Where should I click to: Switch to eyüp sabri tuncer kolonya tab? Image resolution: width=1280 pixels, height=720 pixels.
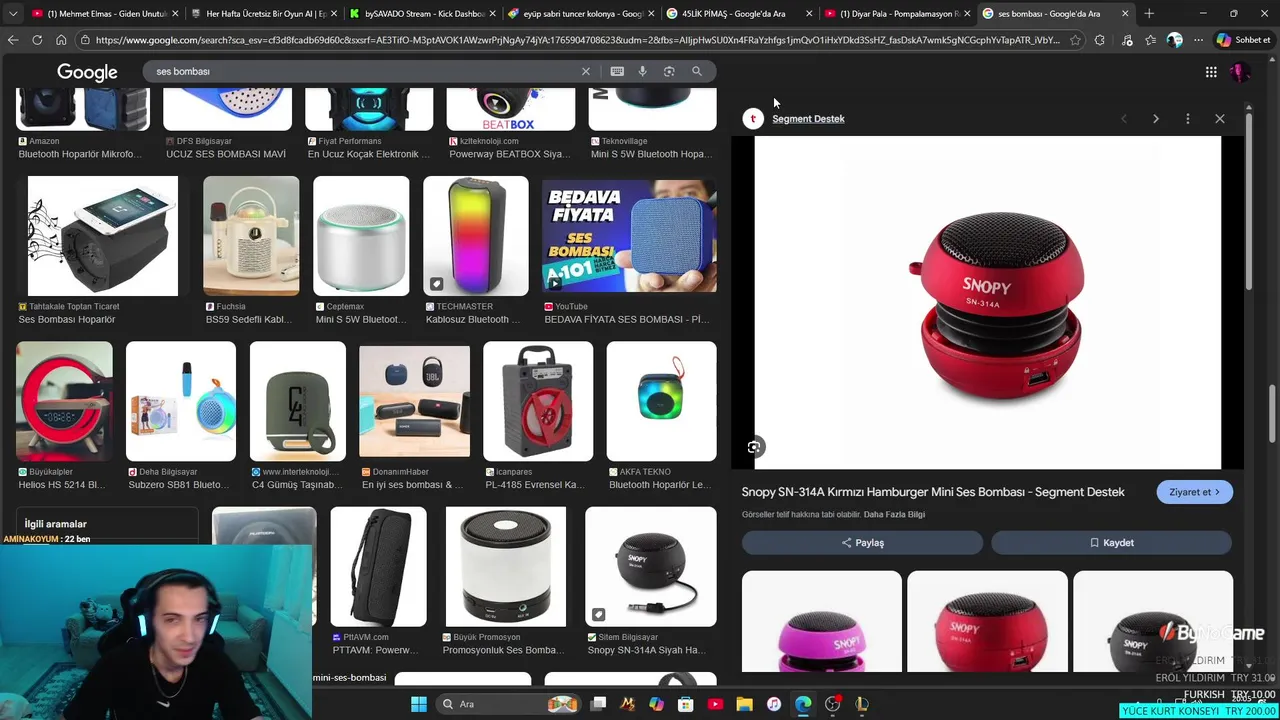tap(579, 14)
